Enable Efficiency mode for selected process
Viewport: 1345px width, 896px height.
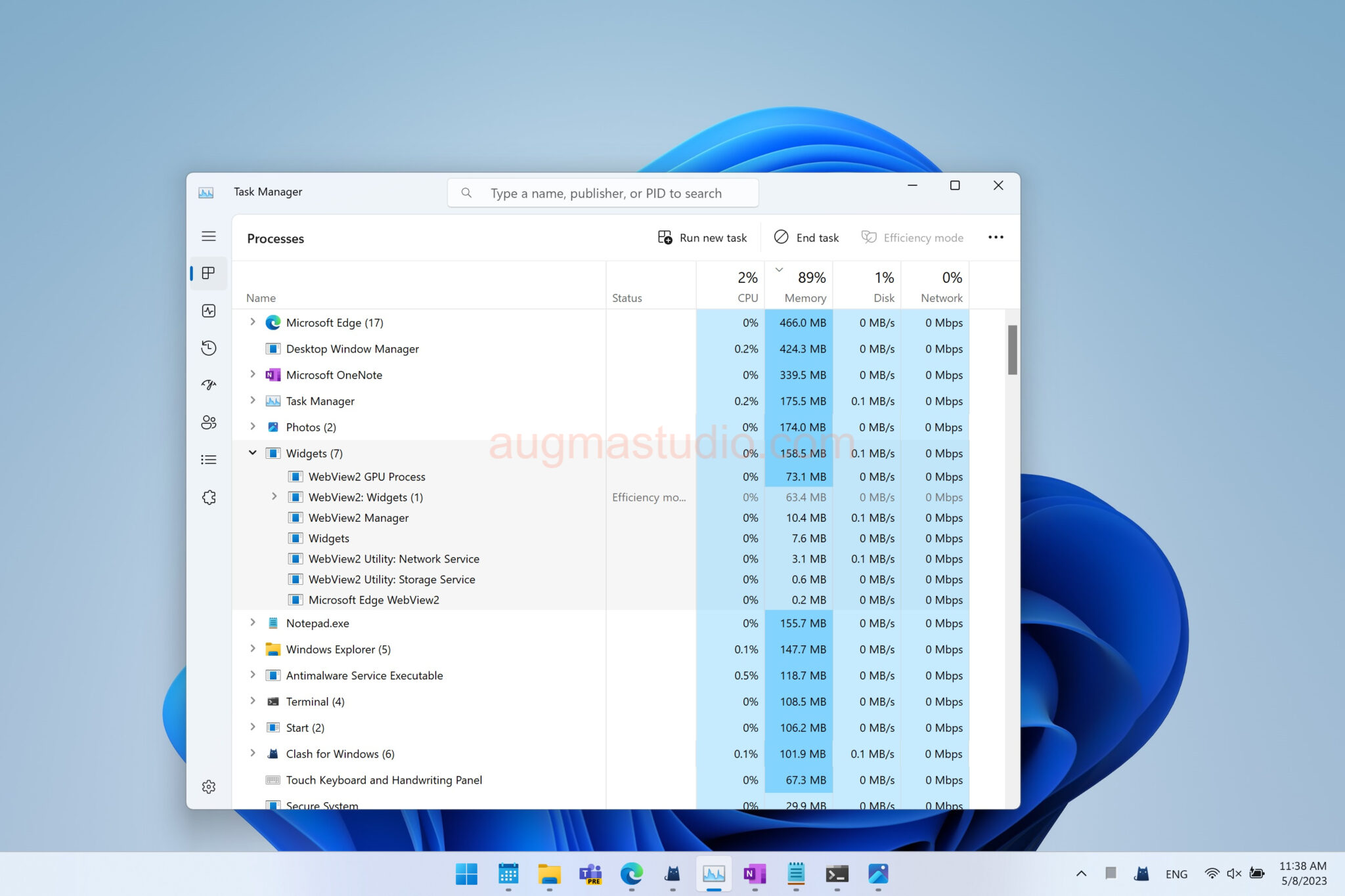pyautogui.click(x=912, y=237)
